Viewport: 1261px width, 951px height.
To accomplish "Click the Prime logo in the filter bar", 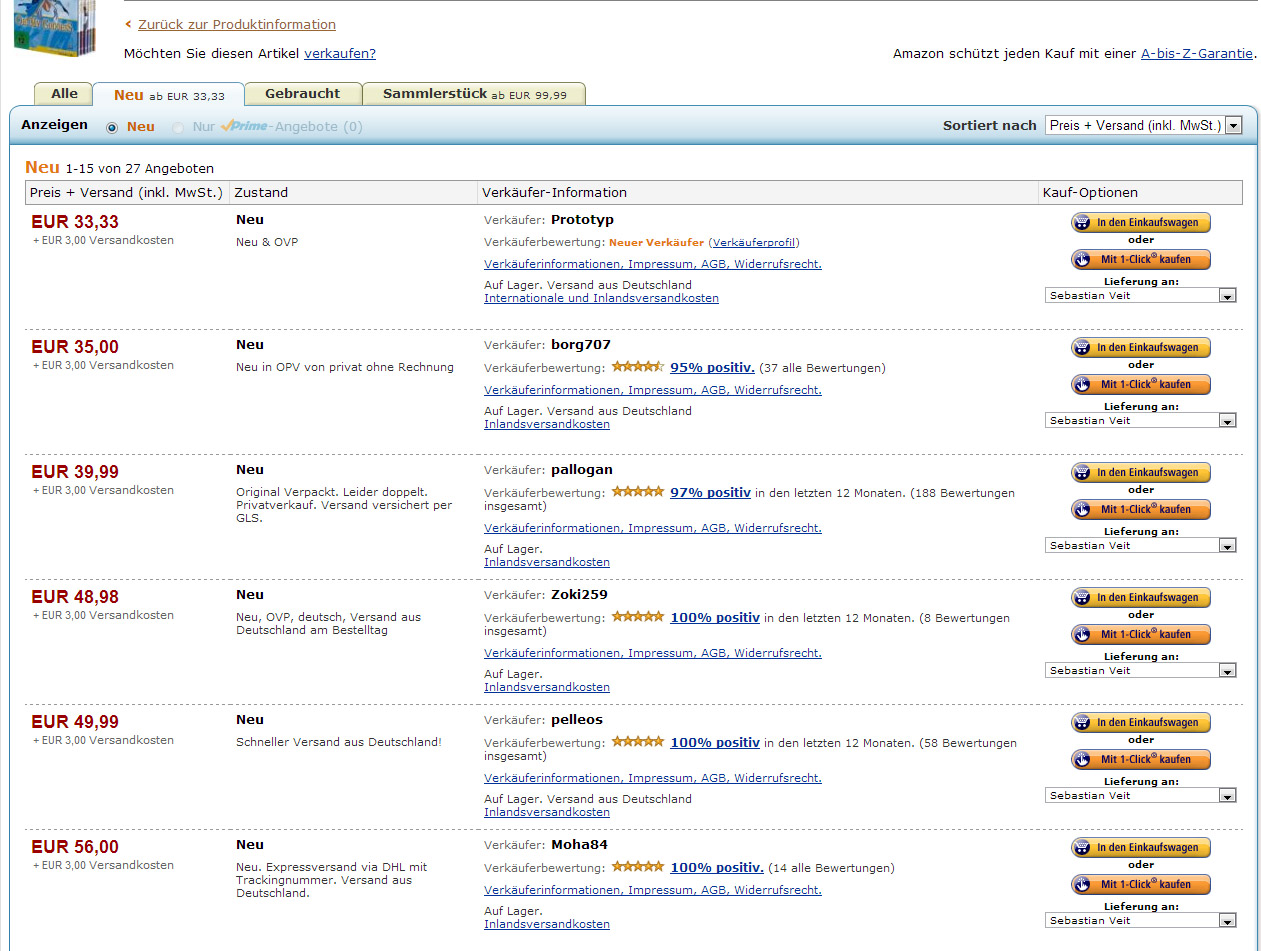I will pos(245,127).
